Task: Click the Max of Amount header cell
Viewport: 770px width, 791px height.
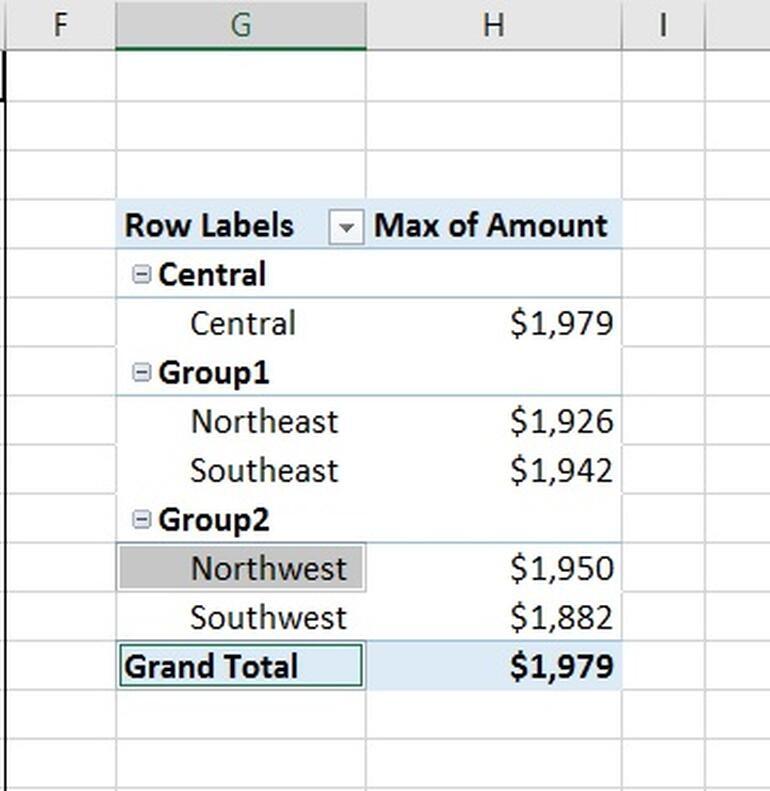Action: click(x=491, y=225)
